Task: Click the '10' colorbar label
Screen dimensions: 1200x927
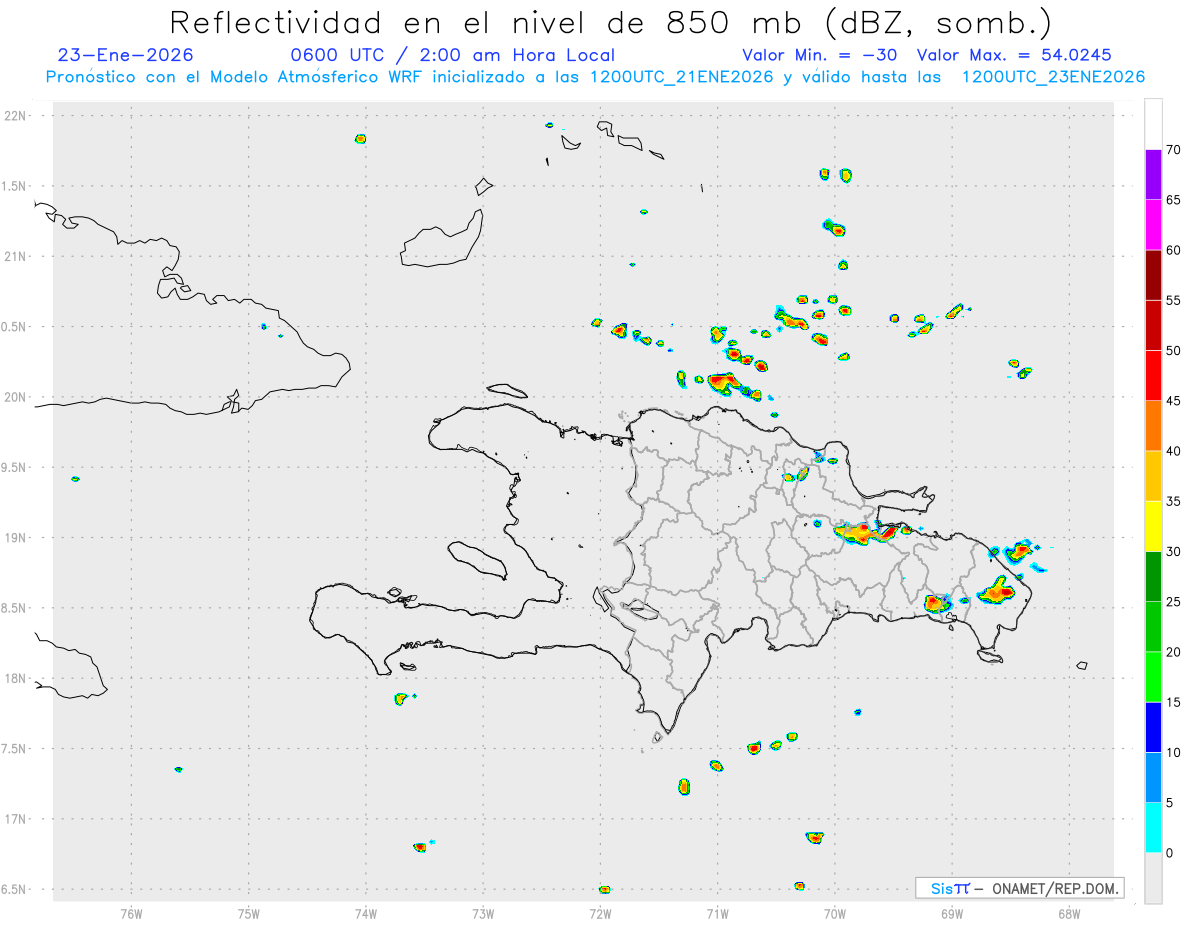Action: [1173, 752]
